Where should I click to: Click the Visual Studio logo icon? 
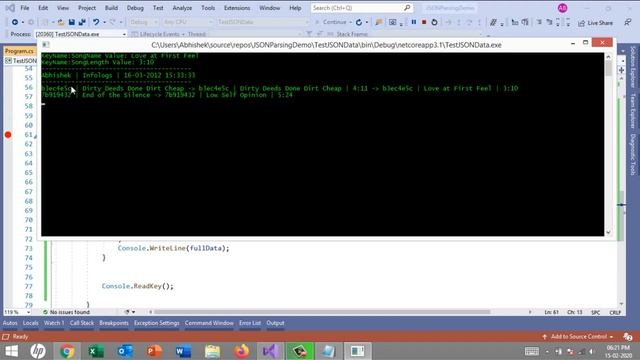click(10, 8)
